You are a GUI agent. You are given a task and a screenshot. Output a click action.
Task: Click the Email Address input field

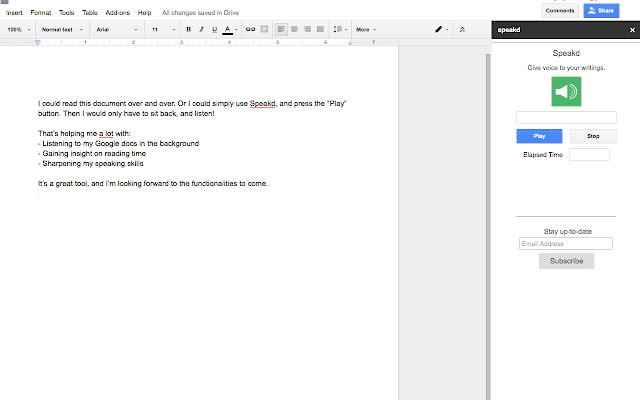point(566,243)
